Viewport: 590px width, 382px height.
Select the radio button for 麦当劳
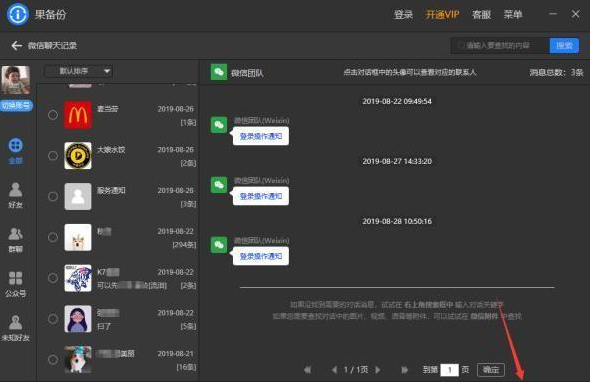pyautogui.click(x=53, y=115)
